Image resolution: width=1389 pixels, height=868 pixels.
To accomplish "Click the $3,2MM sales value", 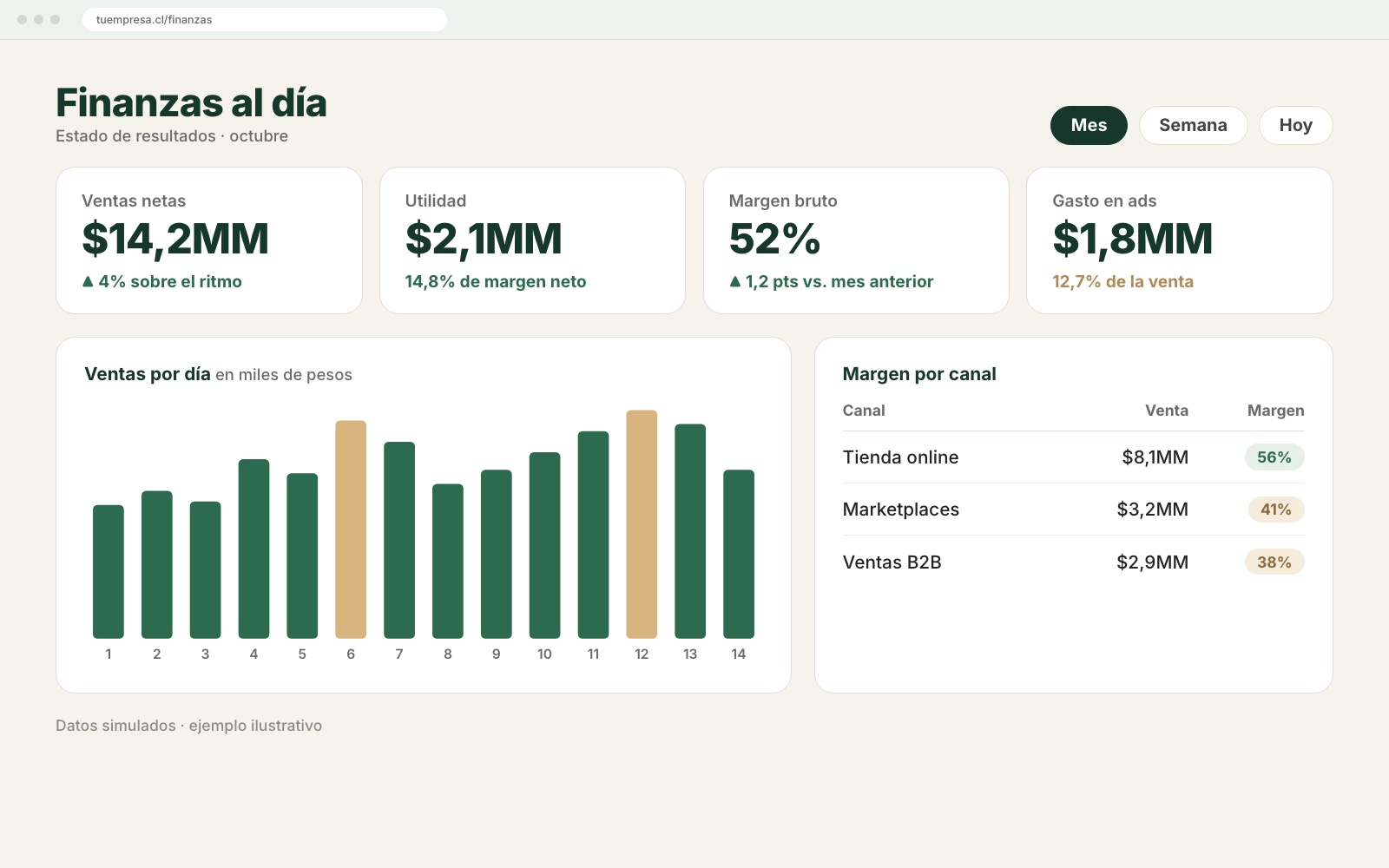I will [x=1152, y=510].
